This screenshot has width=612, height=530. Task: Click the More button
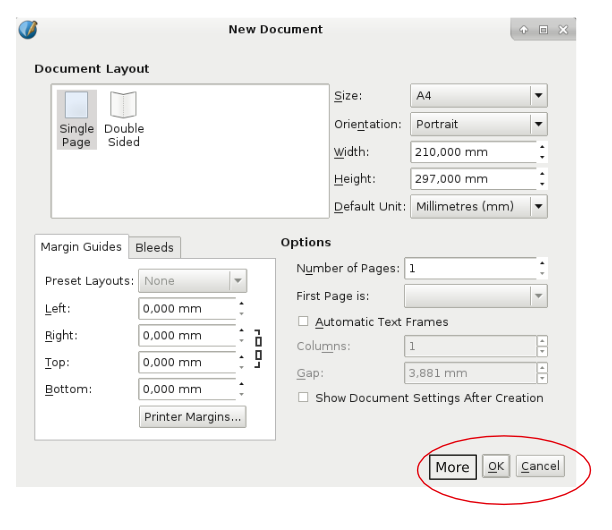452,467
